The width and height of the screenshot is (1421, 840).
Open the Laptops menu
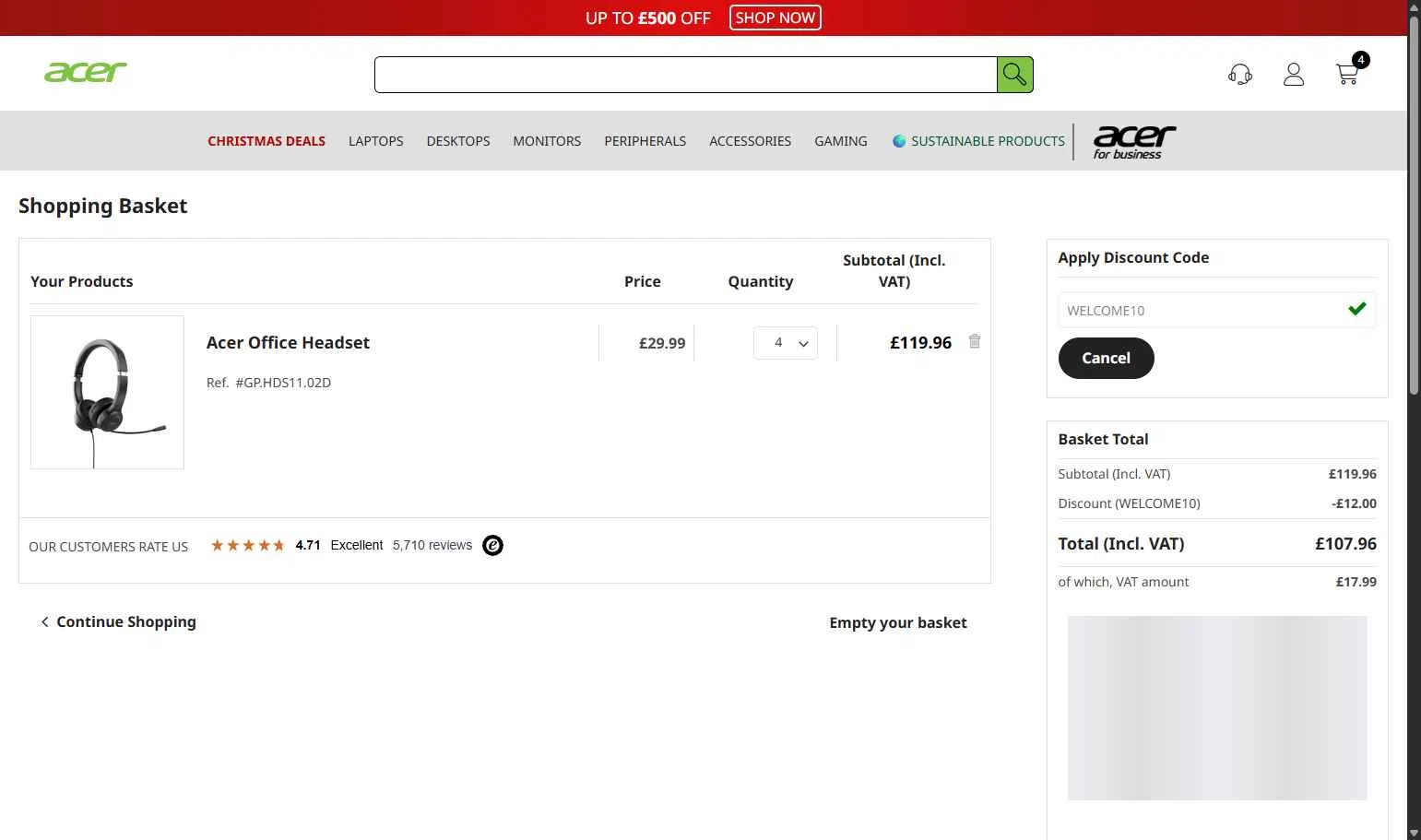point(376,141)
